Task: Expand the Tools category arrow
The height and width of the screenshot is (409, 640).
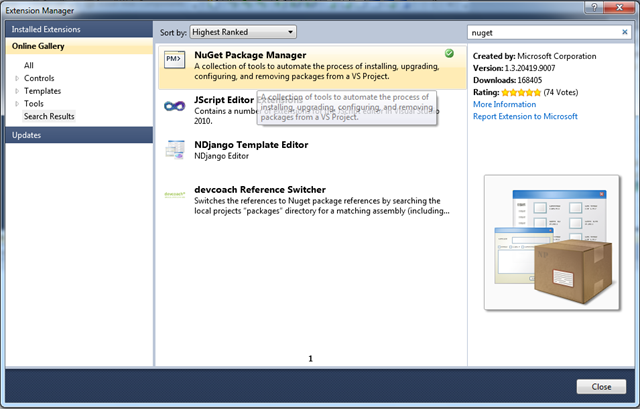Action: click(16, 104)
